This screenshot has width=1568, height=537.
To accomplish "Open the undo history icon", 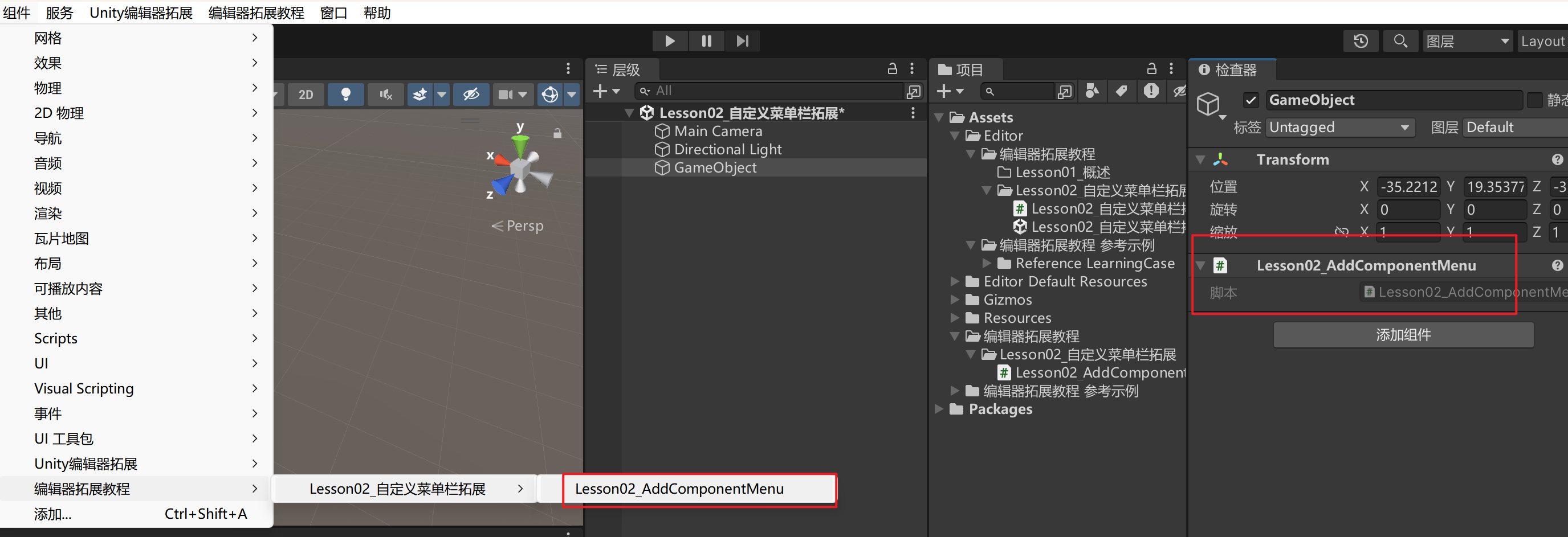I will [1361, 41].
